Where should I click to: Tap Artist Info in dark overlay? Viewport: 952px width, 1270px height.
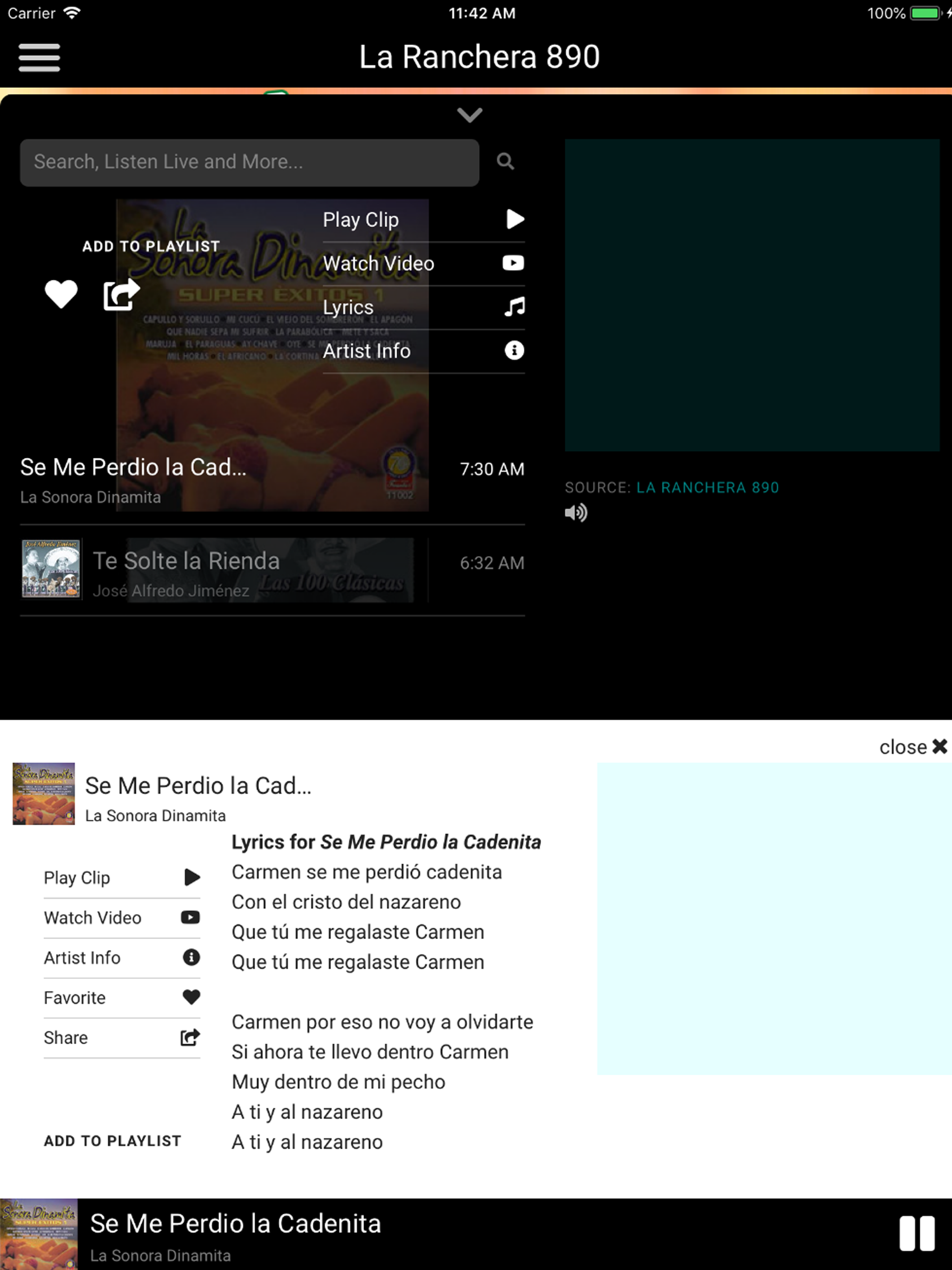click(x=424, y=351)
